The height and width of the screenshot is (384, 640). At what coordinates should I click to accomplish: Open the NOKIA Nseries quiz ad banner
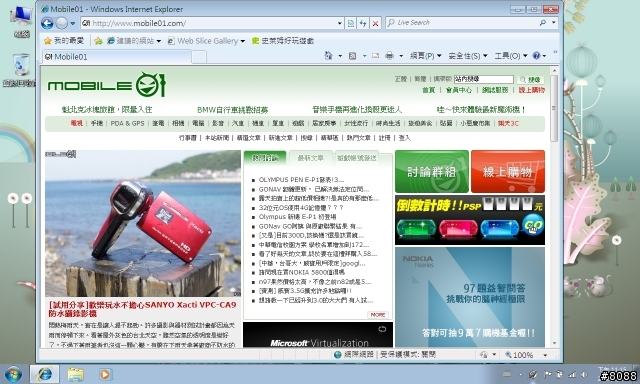pyautogui.click(x=470, y=297)
